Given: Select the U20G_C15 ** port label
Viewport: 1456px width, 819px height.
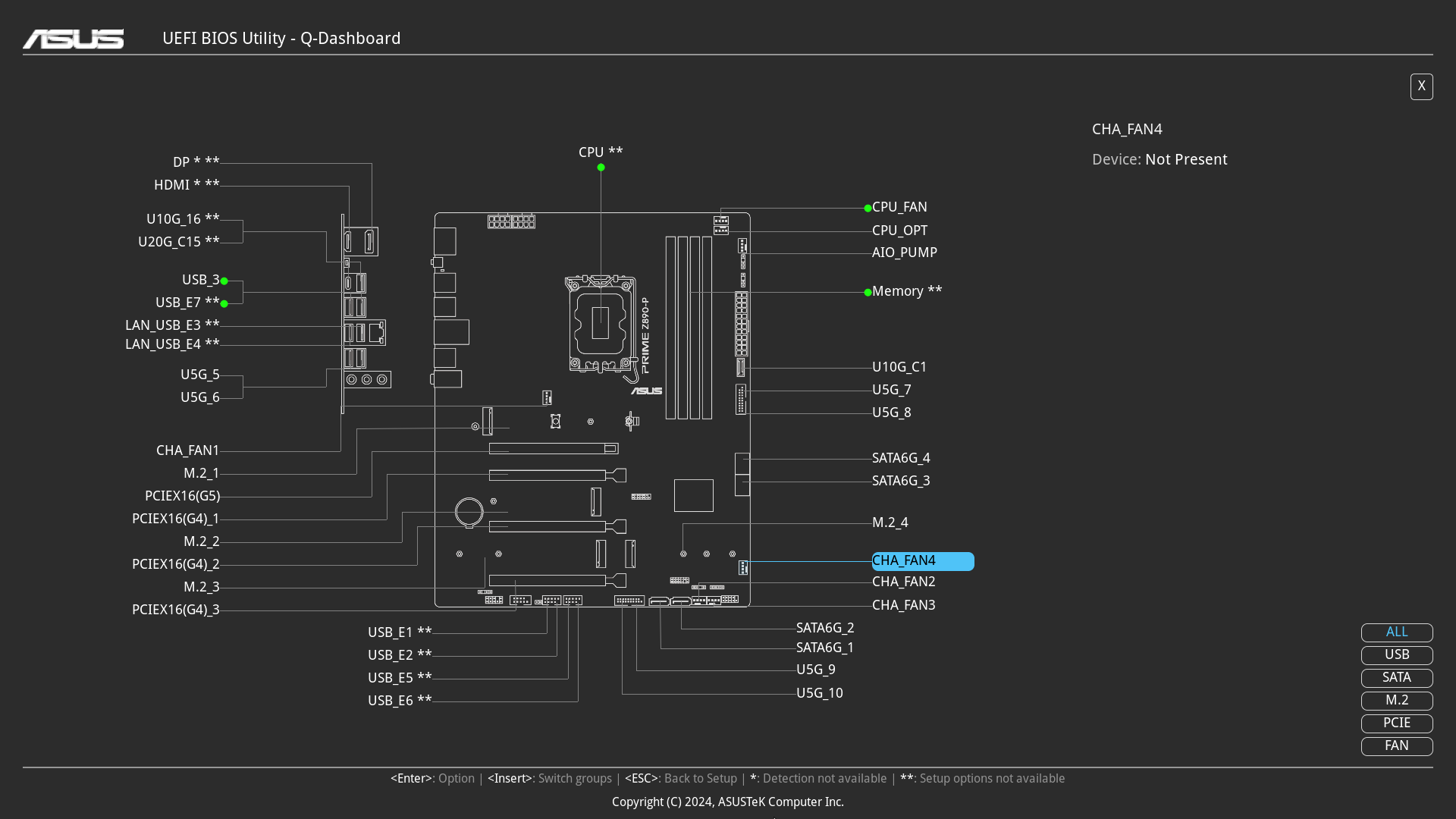Looking at the screenshot, I should [179, 242].
